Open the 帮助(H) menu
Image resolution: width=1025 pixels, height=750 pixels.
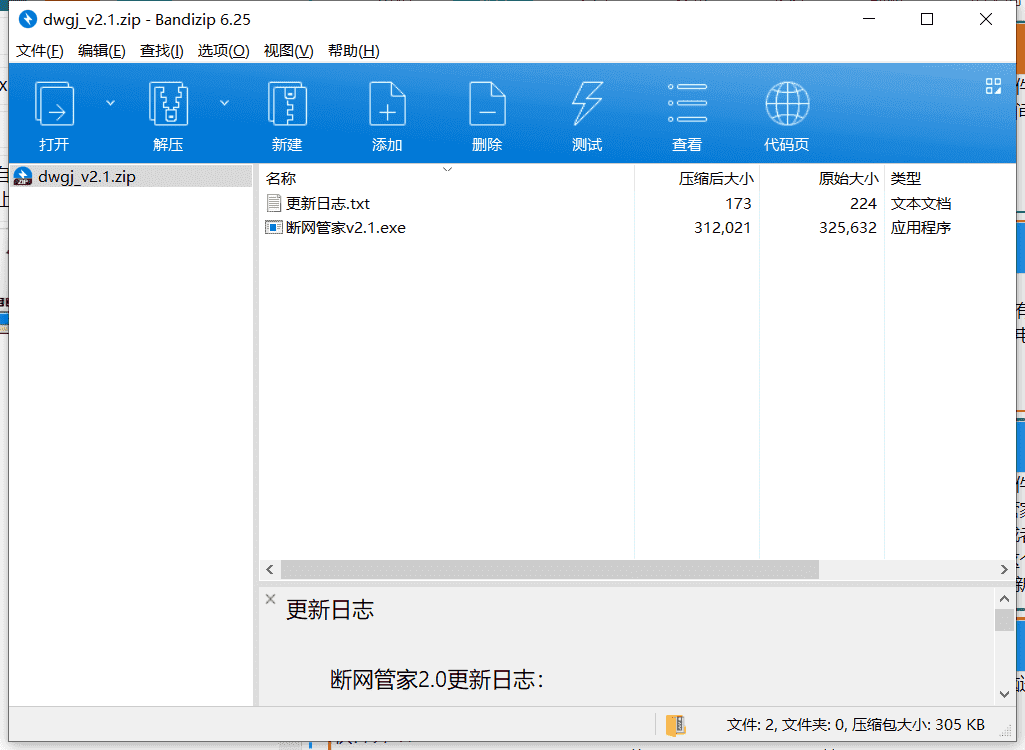coord(354,50)
